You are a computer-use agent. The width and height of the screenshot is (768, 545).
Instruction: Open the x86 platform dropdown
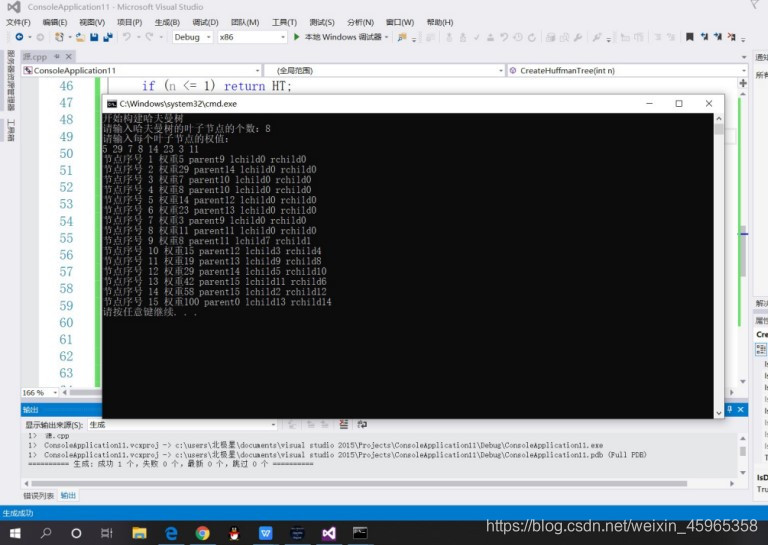[252, 37]
